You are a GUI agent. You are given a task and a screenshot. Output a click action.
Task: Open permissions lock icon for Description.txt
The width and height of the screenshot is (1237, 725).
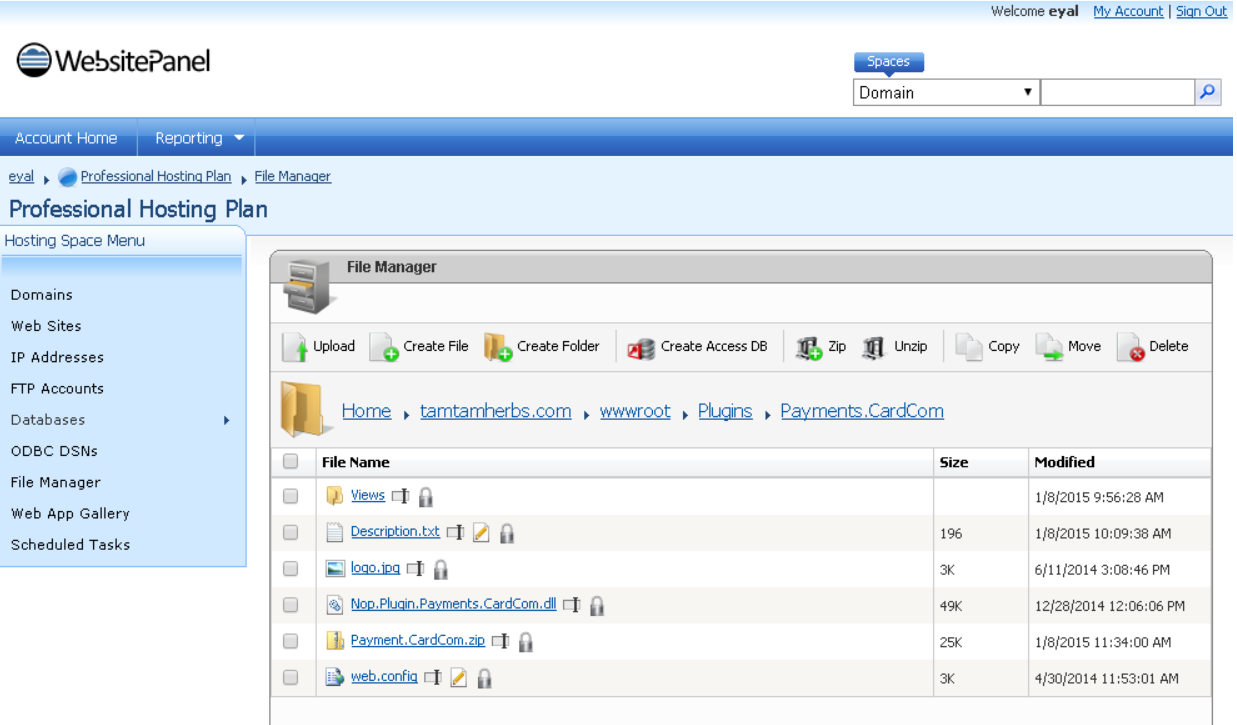[507, 533]
